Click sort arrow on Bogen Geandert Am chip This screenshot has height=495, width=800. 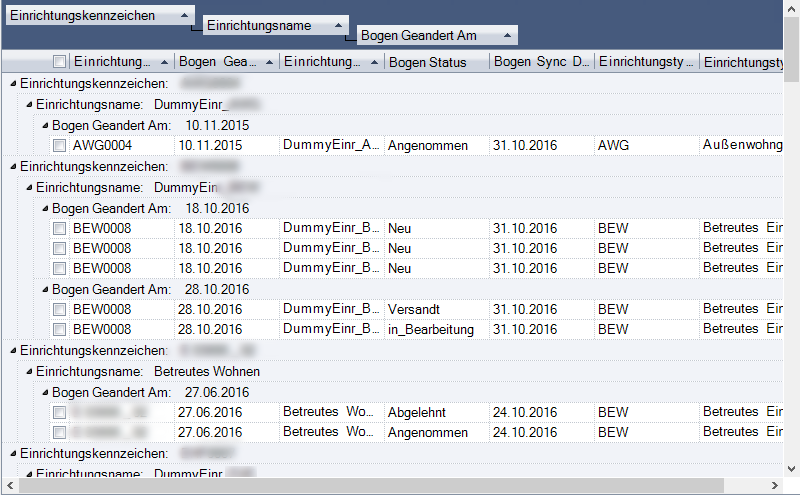(x=507, y=35)
